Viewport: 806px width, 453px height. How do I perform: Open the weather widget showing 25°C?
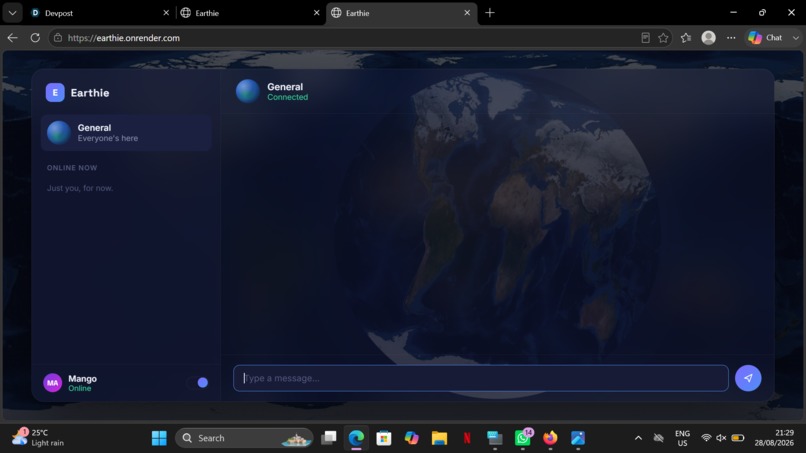click(x=39, y=438)
